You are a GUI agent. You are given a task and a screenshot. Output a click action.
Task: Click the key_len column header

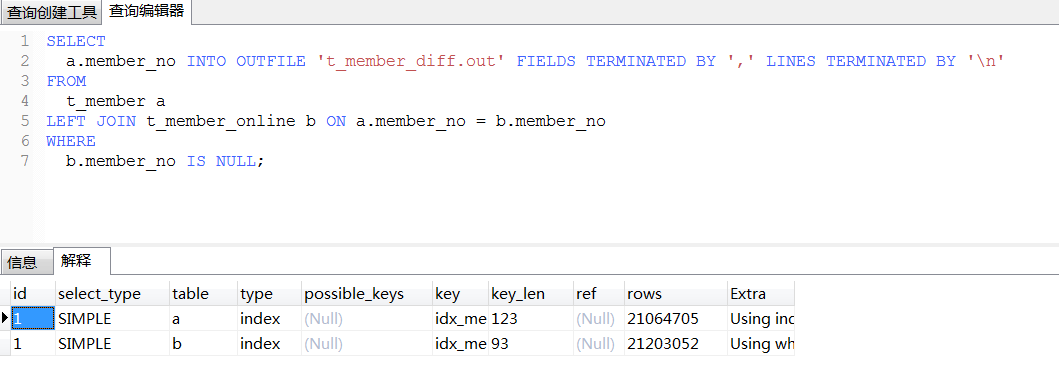530,294
